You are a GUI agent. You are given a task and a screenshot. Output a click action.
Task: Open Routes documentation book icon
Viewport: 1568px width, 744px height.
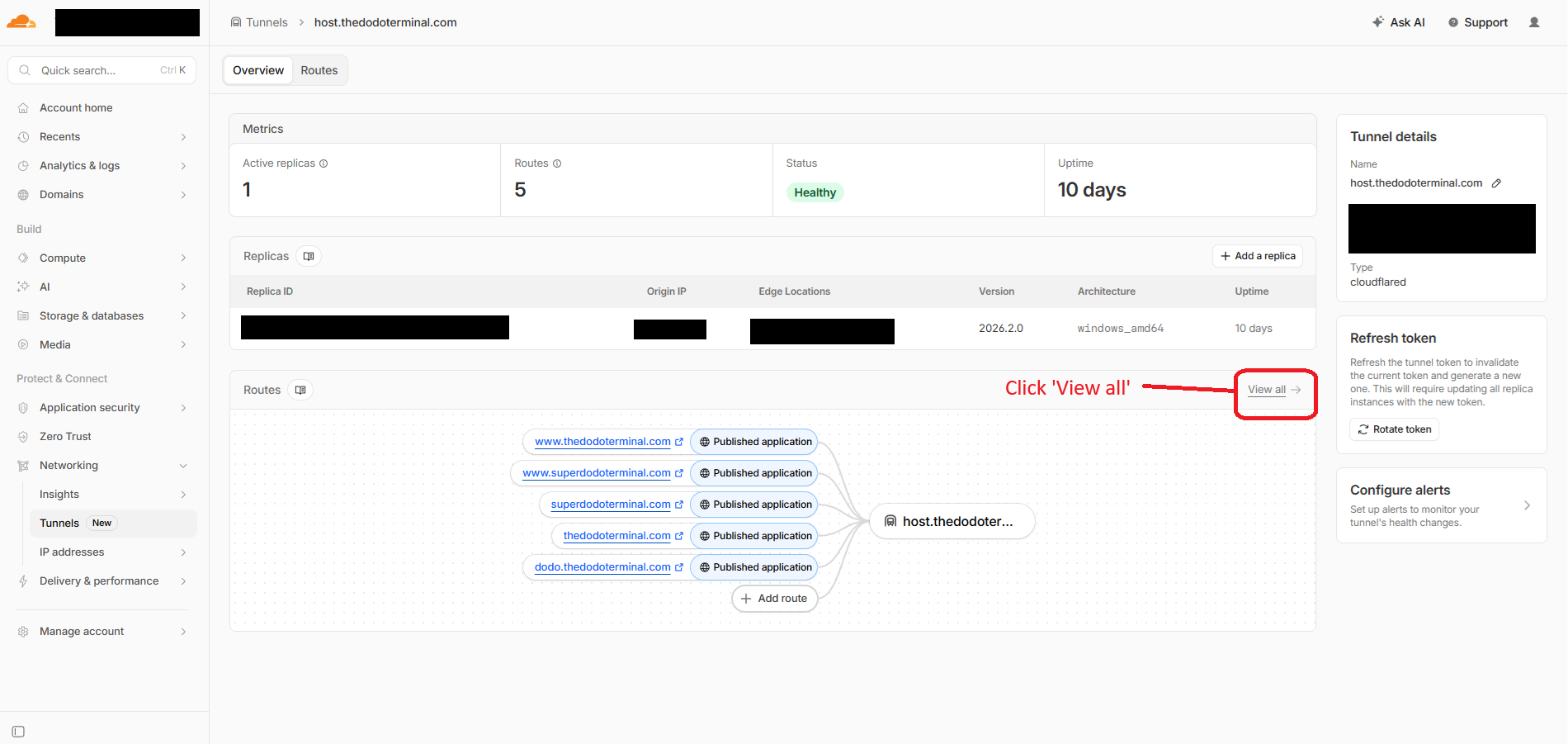click(300, 390)
